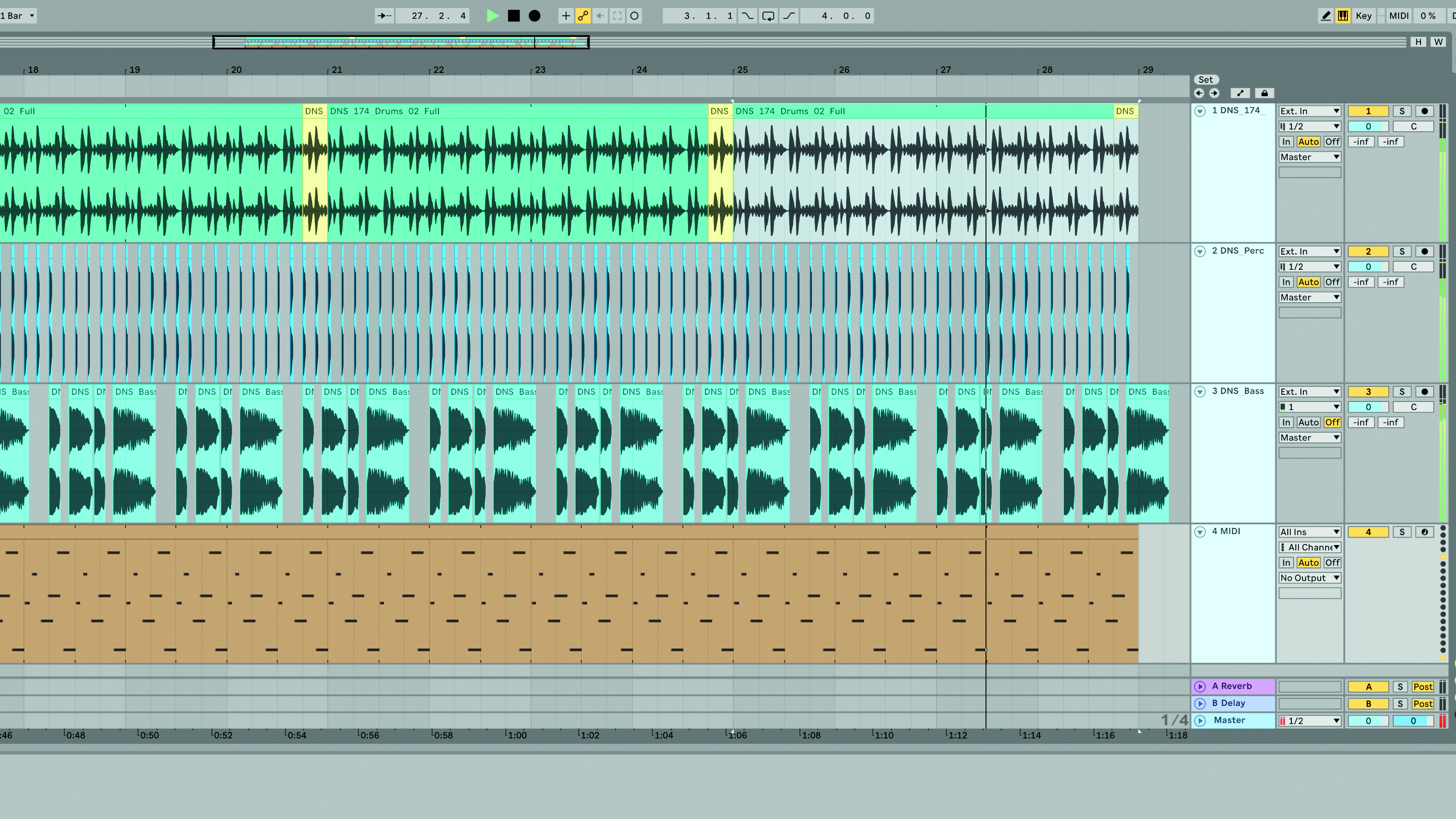Click the Master track volume slider
The width and height of the screenshot is (1456, 819).
1368,721
